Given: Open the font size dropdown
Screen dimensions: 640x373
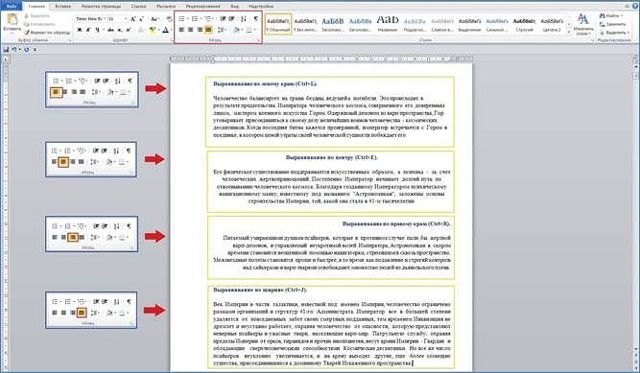Looking at the screenshot, I should point(125,19).
